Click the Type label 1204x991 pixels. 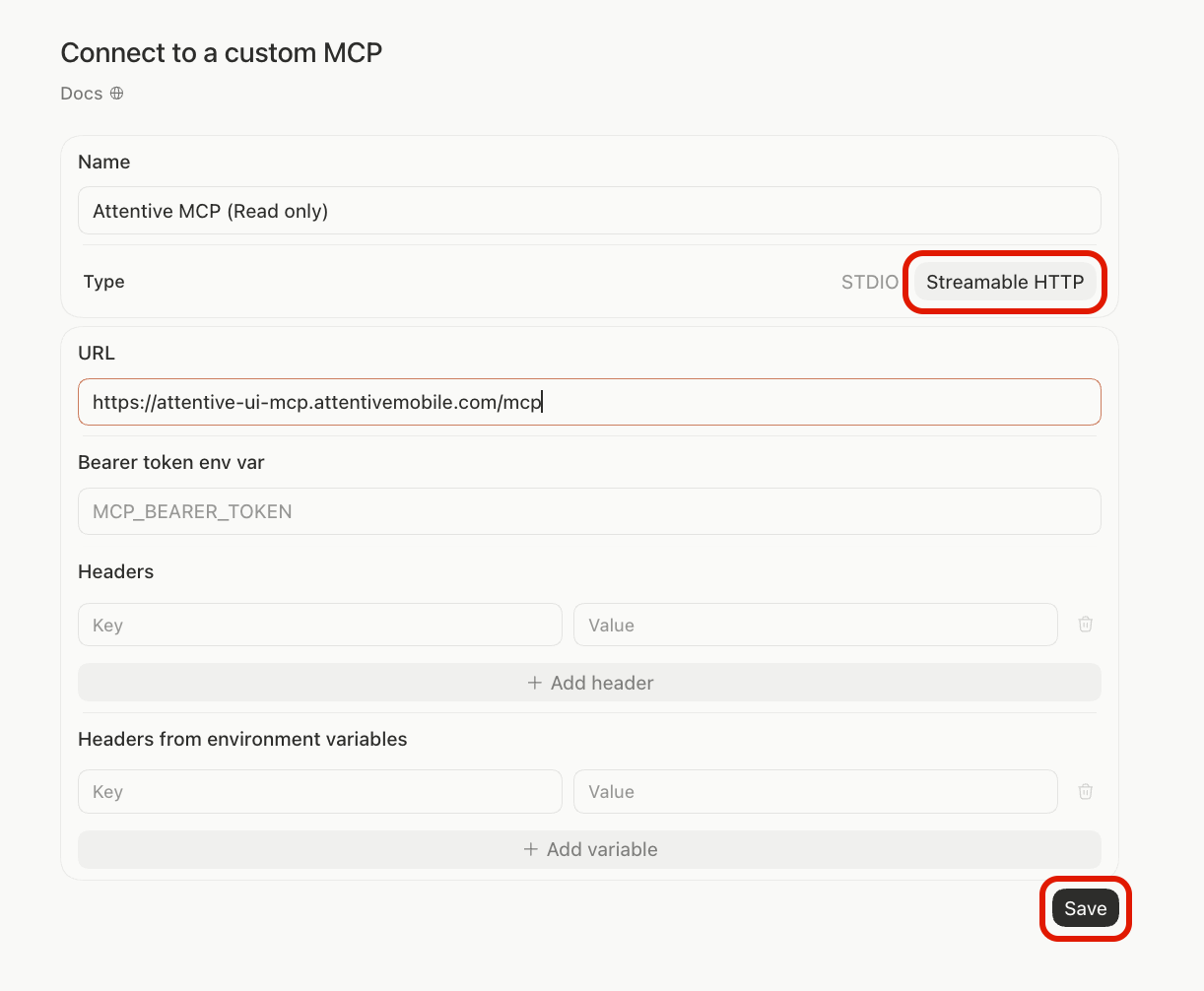[x=103, y=282]
